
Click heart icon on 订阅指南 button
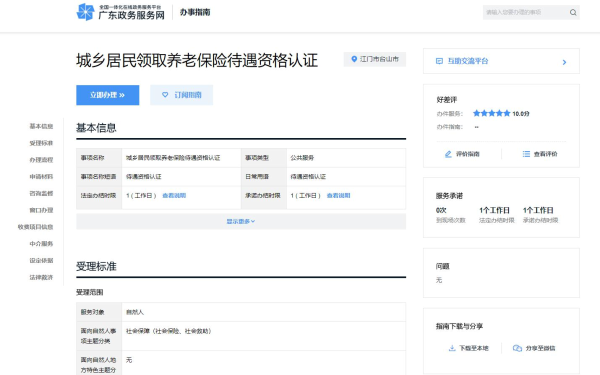(165, 95)
